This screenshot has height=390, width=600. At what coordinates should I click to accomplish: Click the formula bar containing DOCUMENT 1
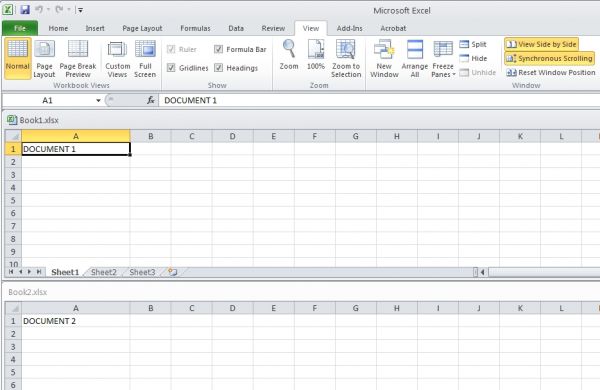(379, 101)
